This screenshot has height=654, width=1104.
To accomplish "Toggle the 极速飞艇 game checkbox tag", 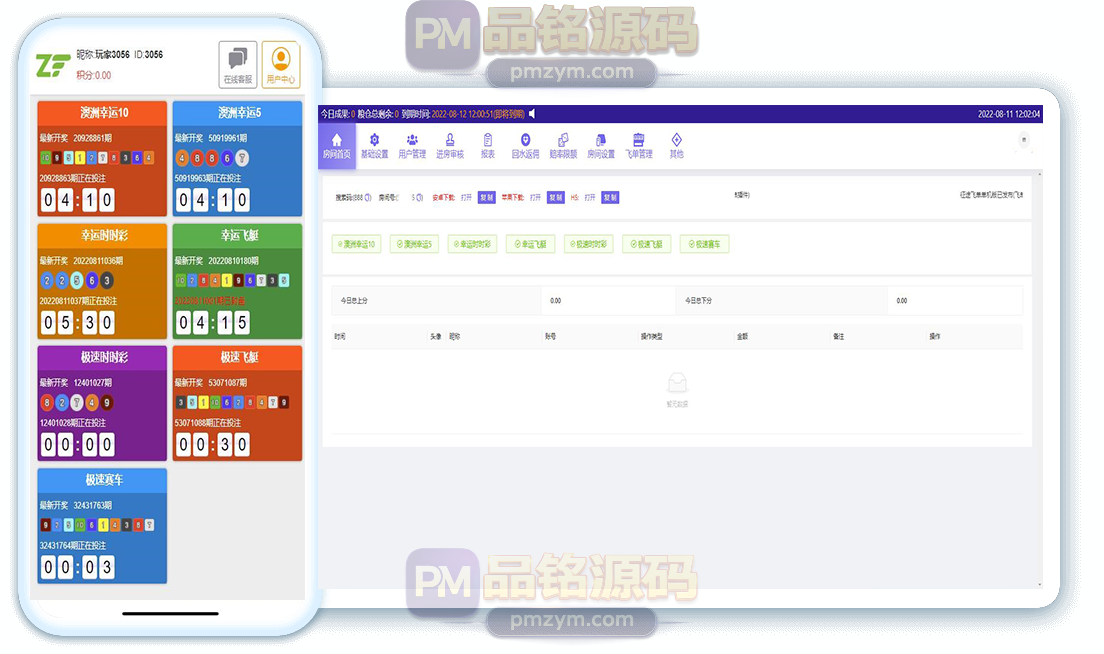I will pos(646,244).
